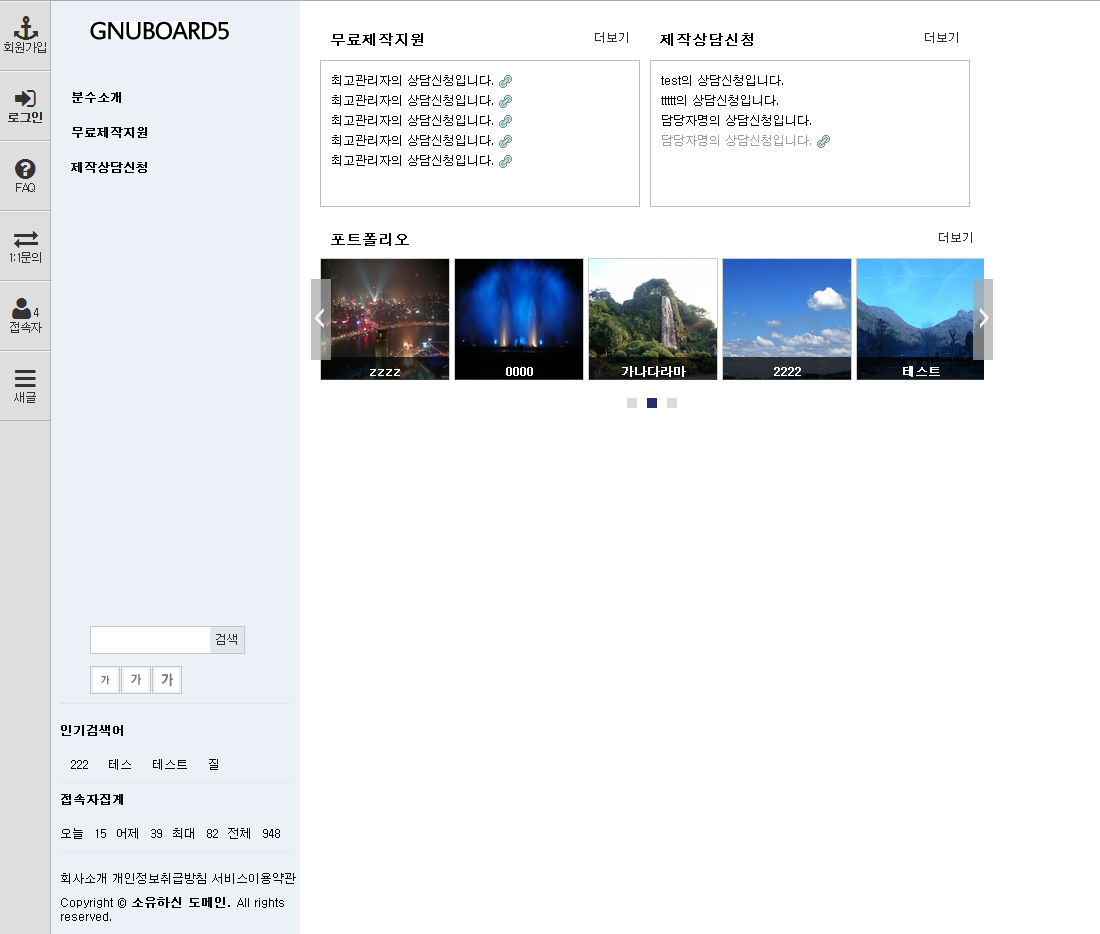Open the new posts hamburger icon

25,379
